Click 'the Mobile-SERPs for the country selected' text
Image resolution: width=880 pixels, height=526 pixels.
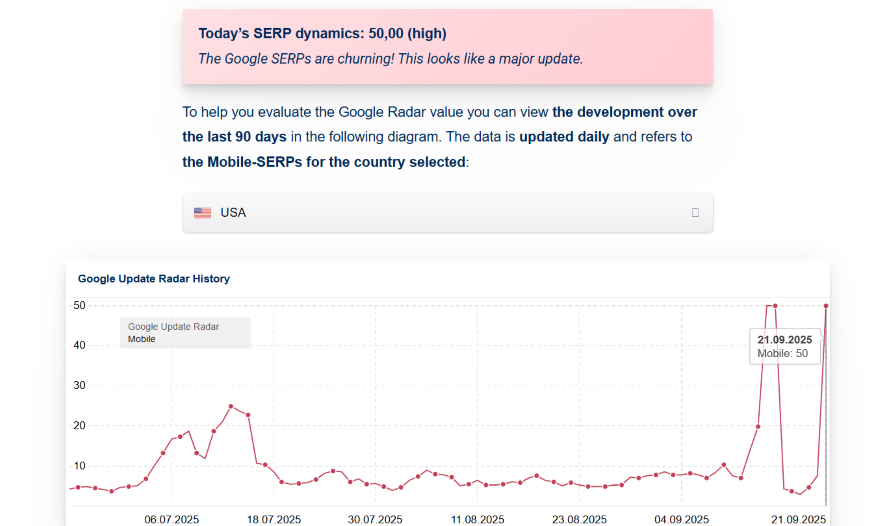tap(324, 162)
